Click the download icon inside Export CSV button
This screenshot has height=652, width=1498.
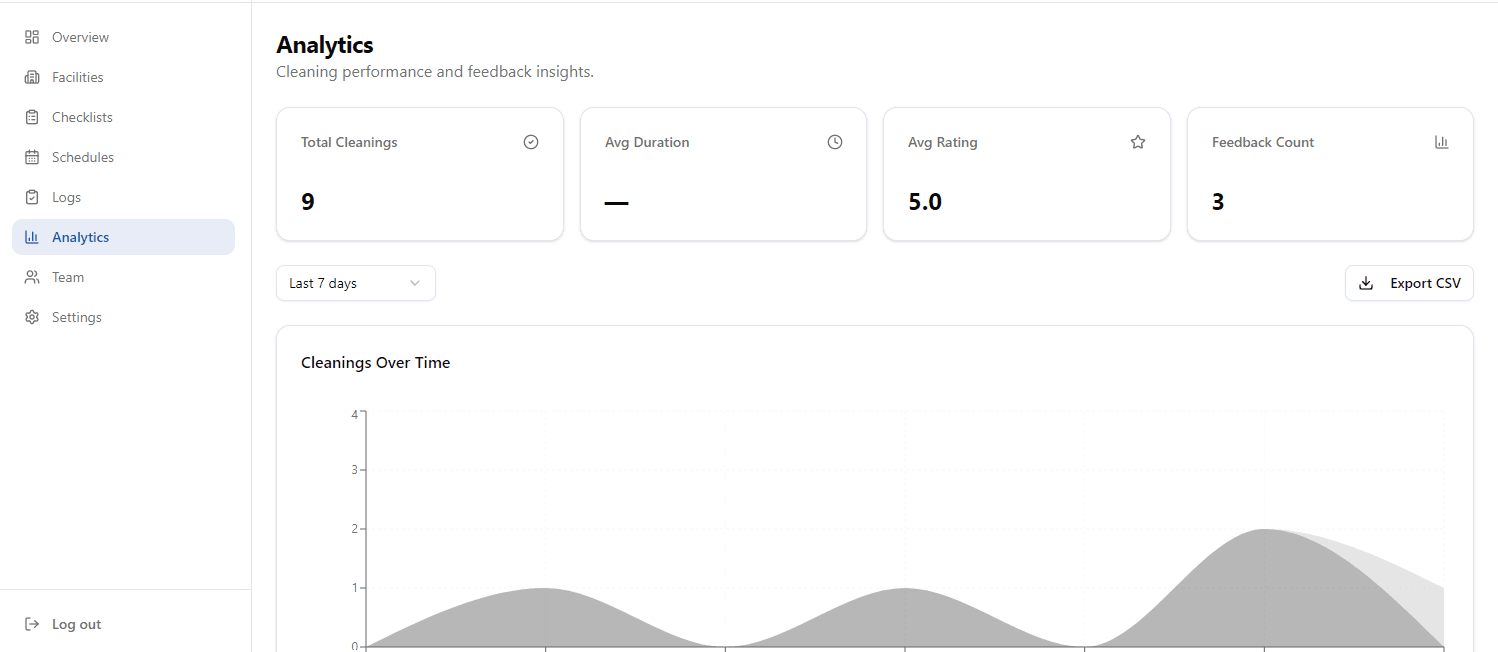click(x=1365, y=282)
